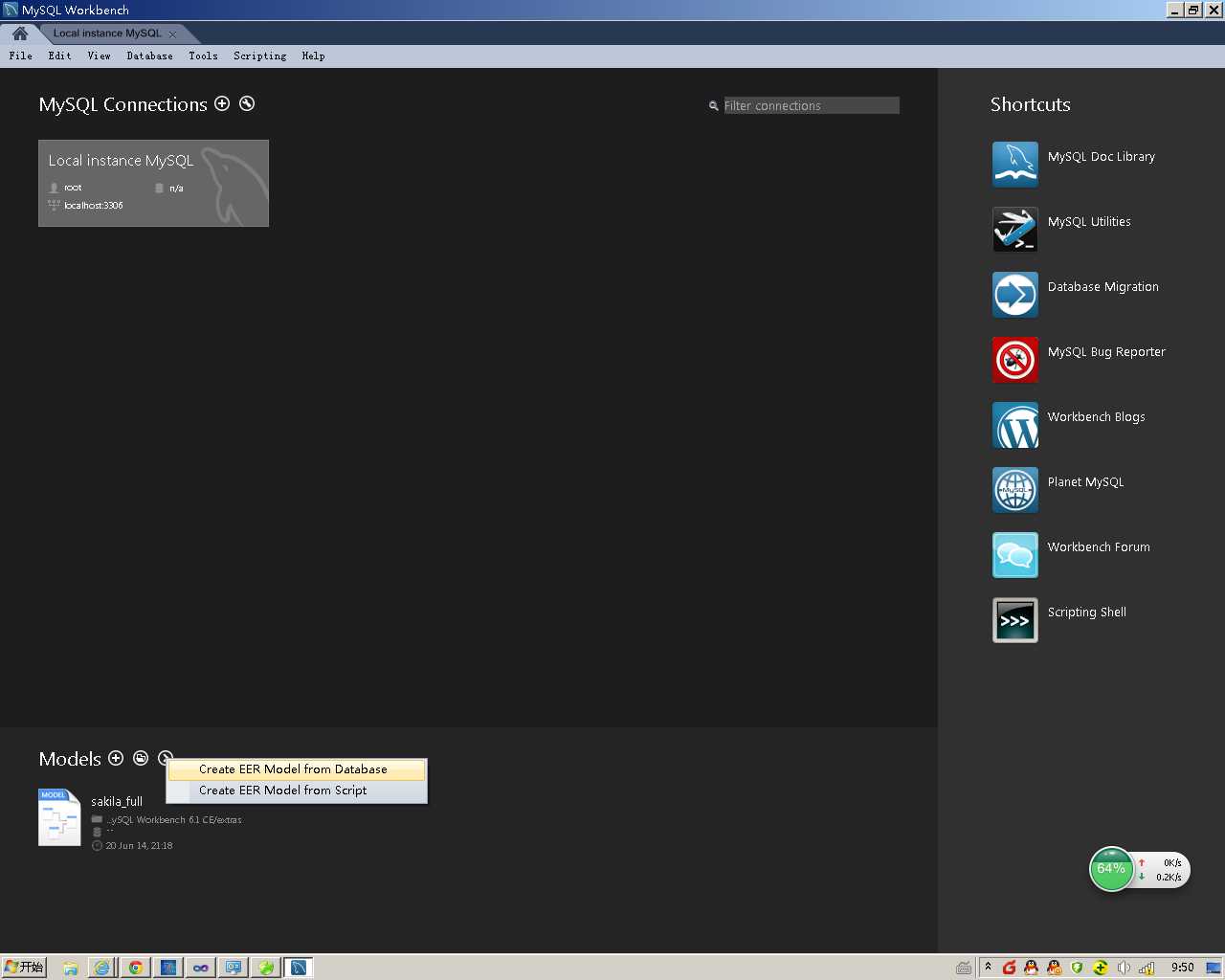Click MySQL Doc Library label
The height and width of the screenshot is (980, 1225).
(x=1101, y=157)
